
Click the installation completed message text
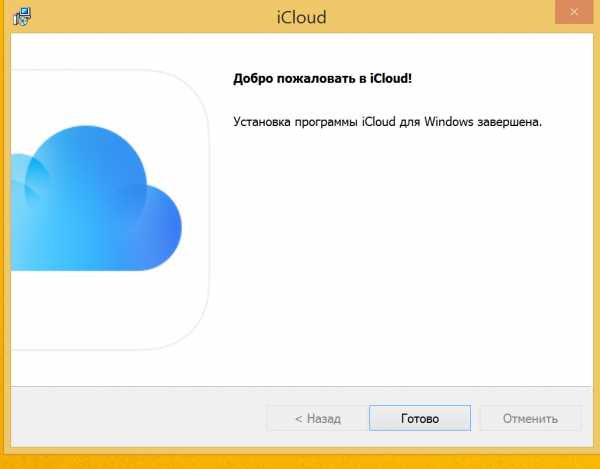pyautogui.click(x=386, y=121)
